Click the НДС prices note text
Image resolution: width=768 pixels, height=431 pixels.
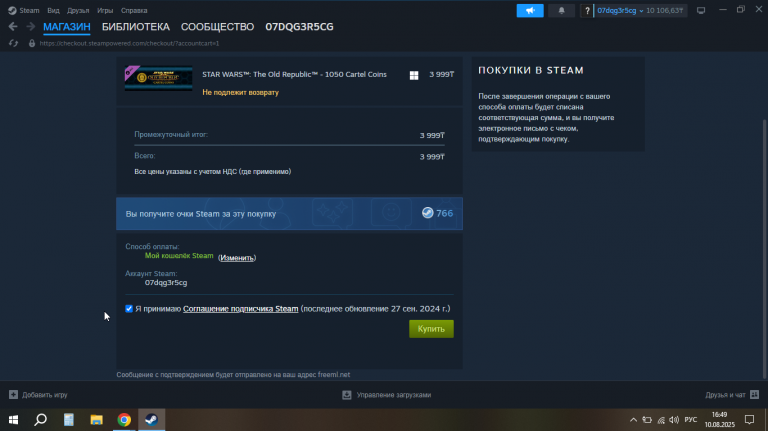click(x=213, y=171)
